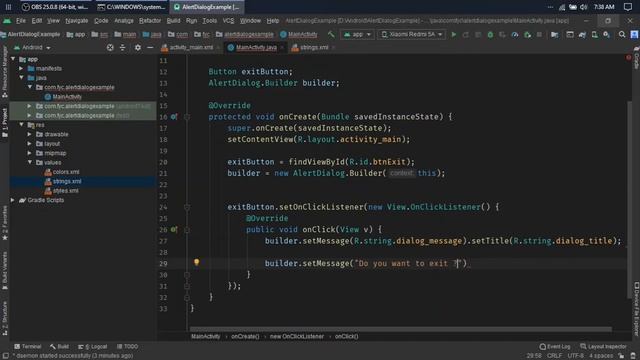
Task: Collapse the values folder node
Action: point(29,162)
